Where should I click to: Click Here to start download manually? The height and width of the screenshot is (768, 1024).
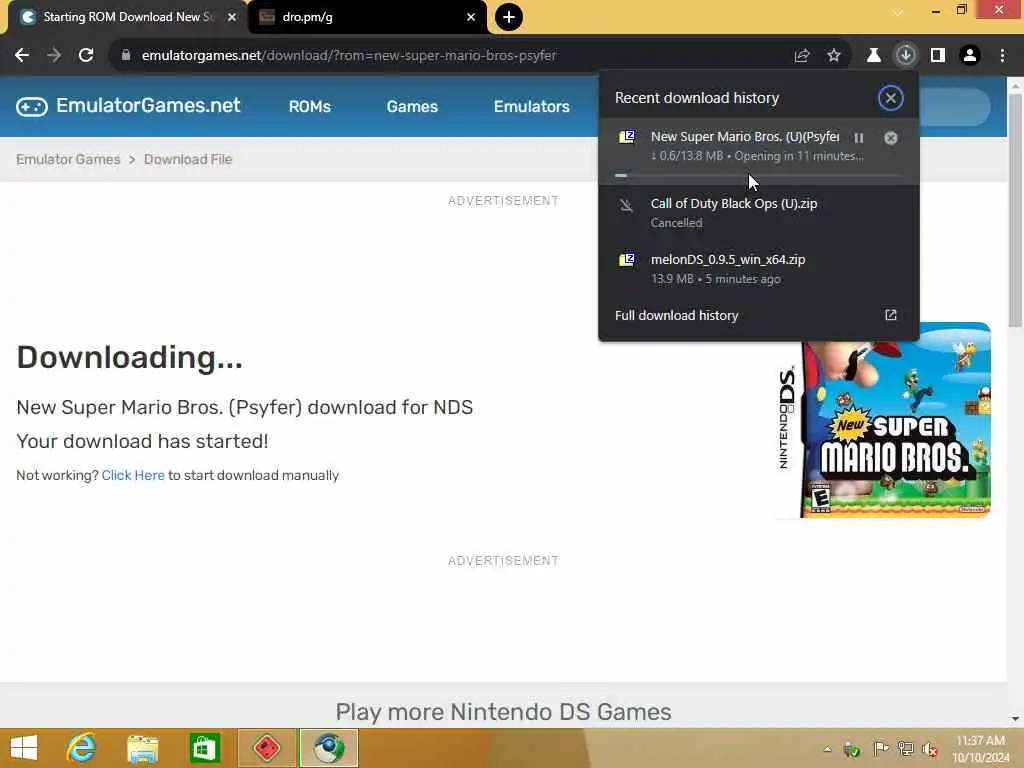[x=133, y=475]
